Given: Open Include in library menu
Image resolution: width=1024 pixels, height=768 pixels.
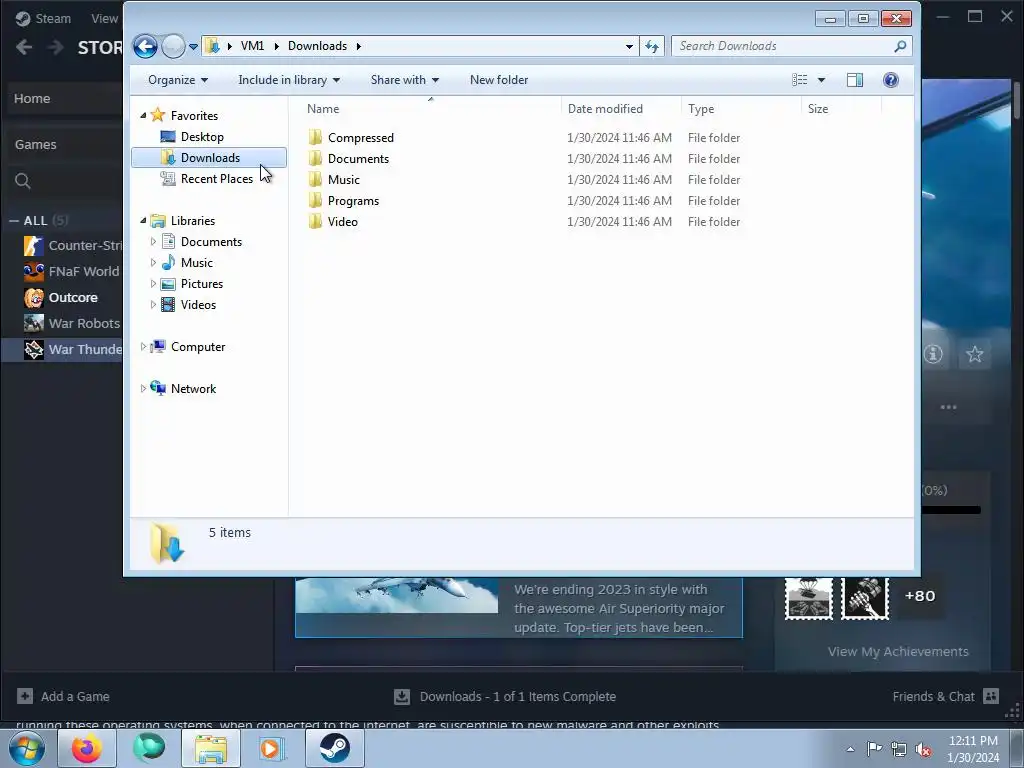Looking at the screenshot, I should point(289,80).
